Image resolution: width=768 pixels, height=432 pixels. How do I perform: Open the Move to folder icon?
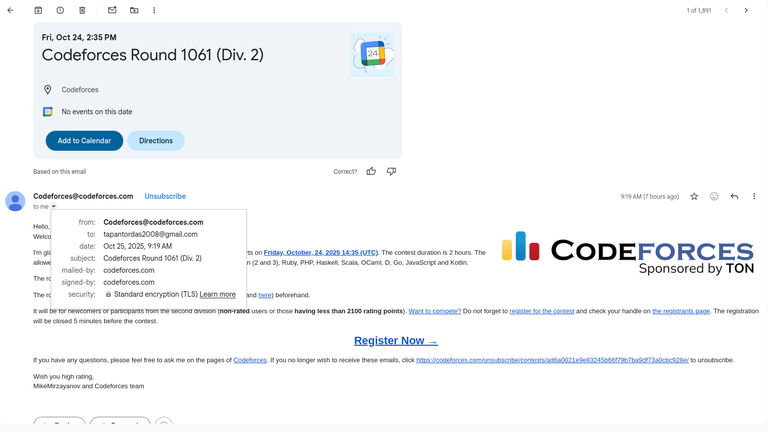coord(134,10)
